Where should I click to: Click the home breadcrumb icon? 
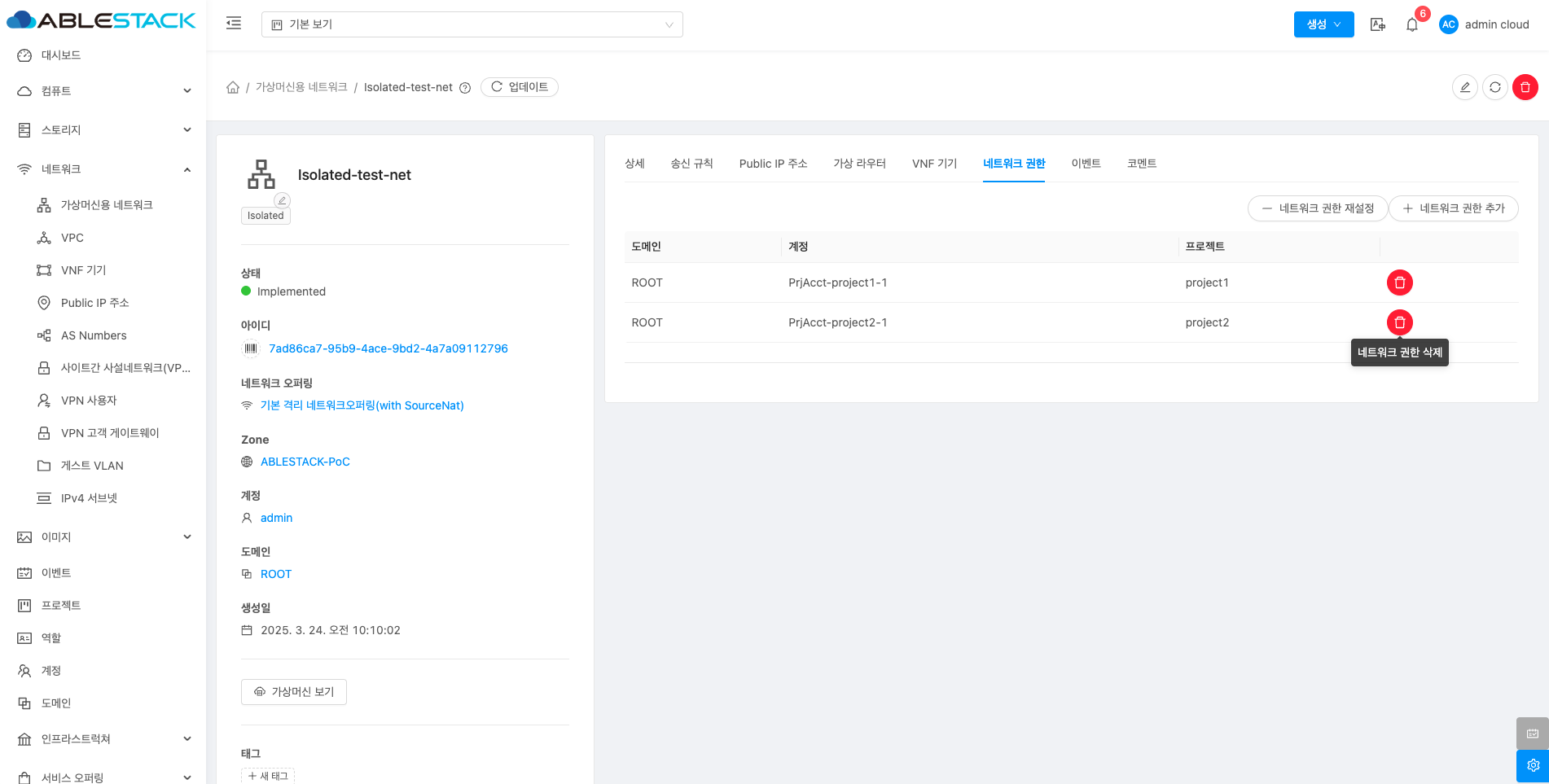point(233,87)
